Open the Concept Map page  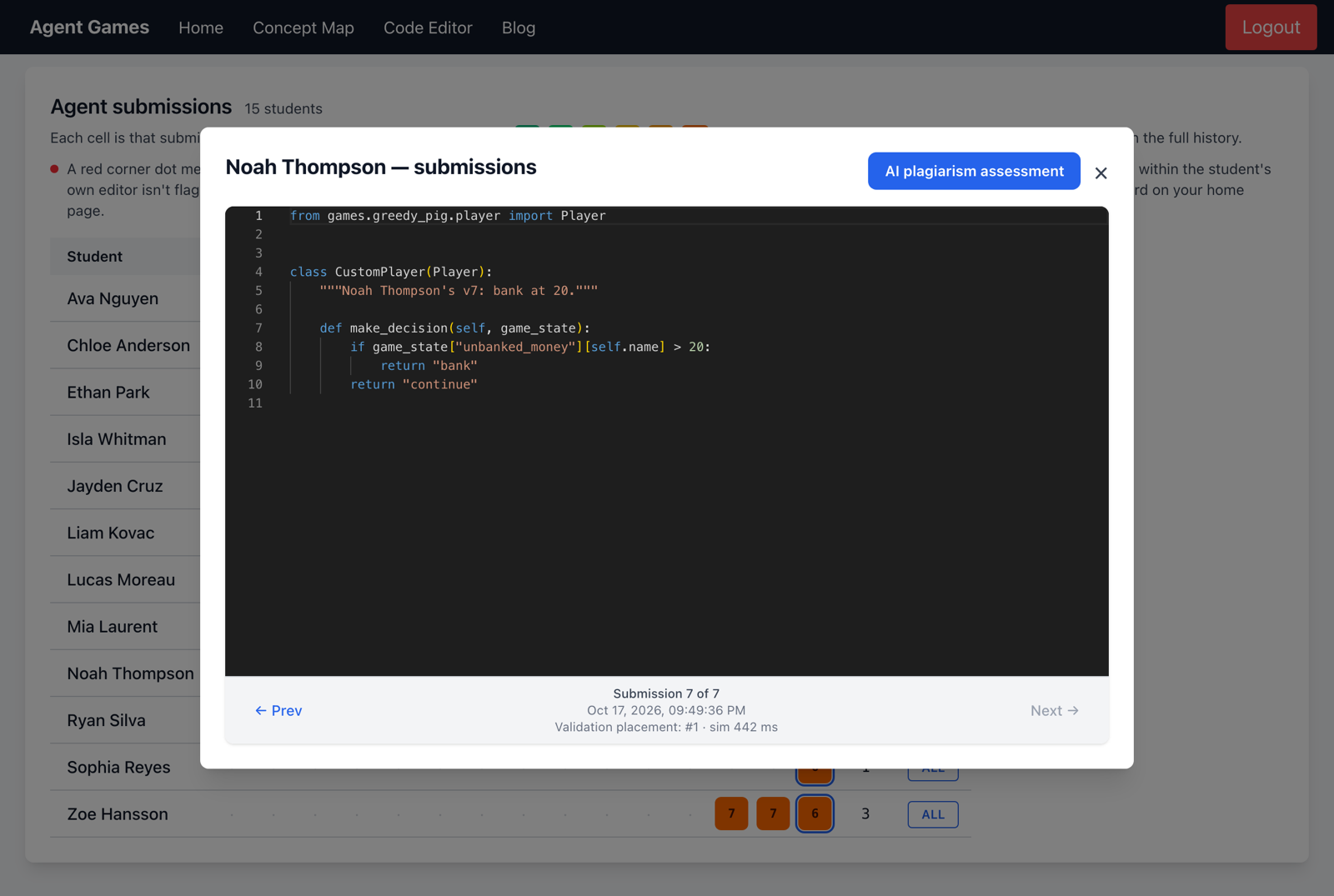pyautogui.click(x=303, y=28)
